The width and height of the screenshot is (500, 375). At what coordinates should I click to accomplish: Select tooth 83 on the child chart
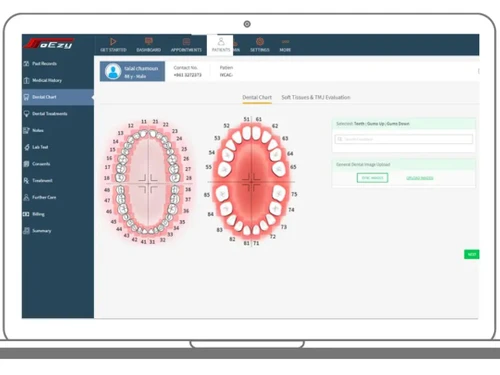coord(232,220)
